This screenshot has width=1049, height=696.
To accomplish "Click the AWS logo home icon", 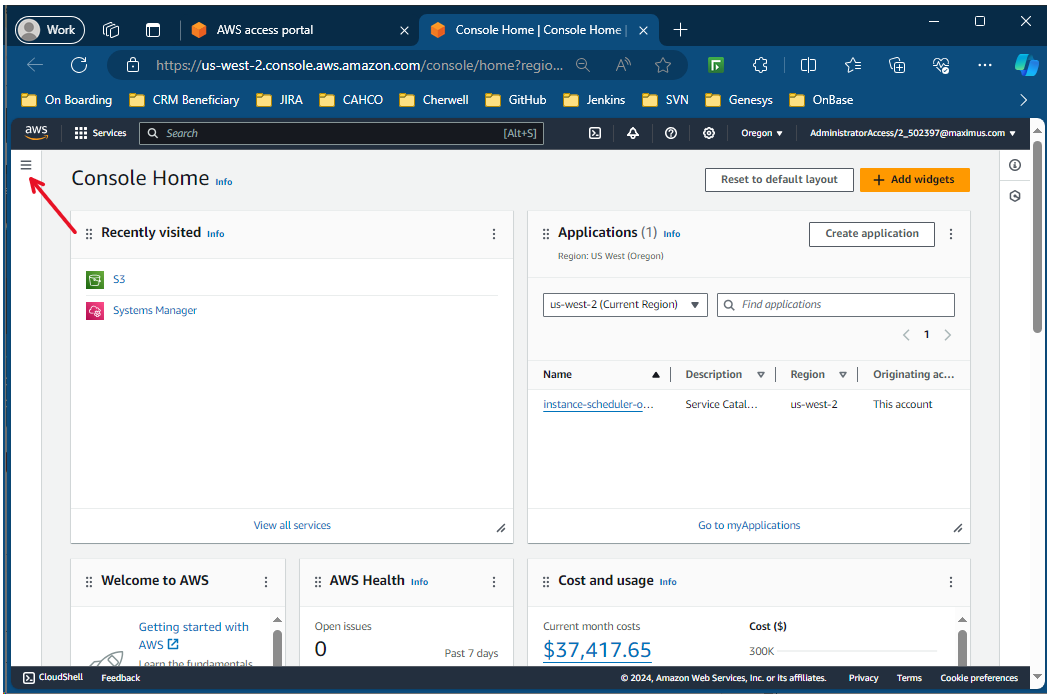I will point(36,133).
